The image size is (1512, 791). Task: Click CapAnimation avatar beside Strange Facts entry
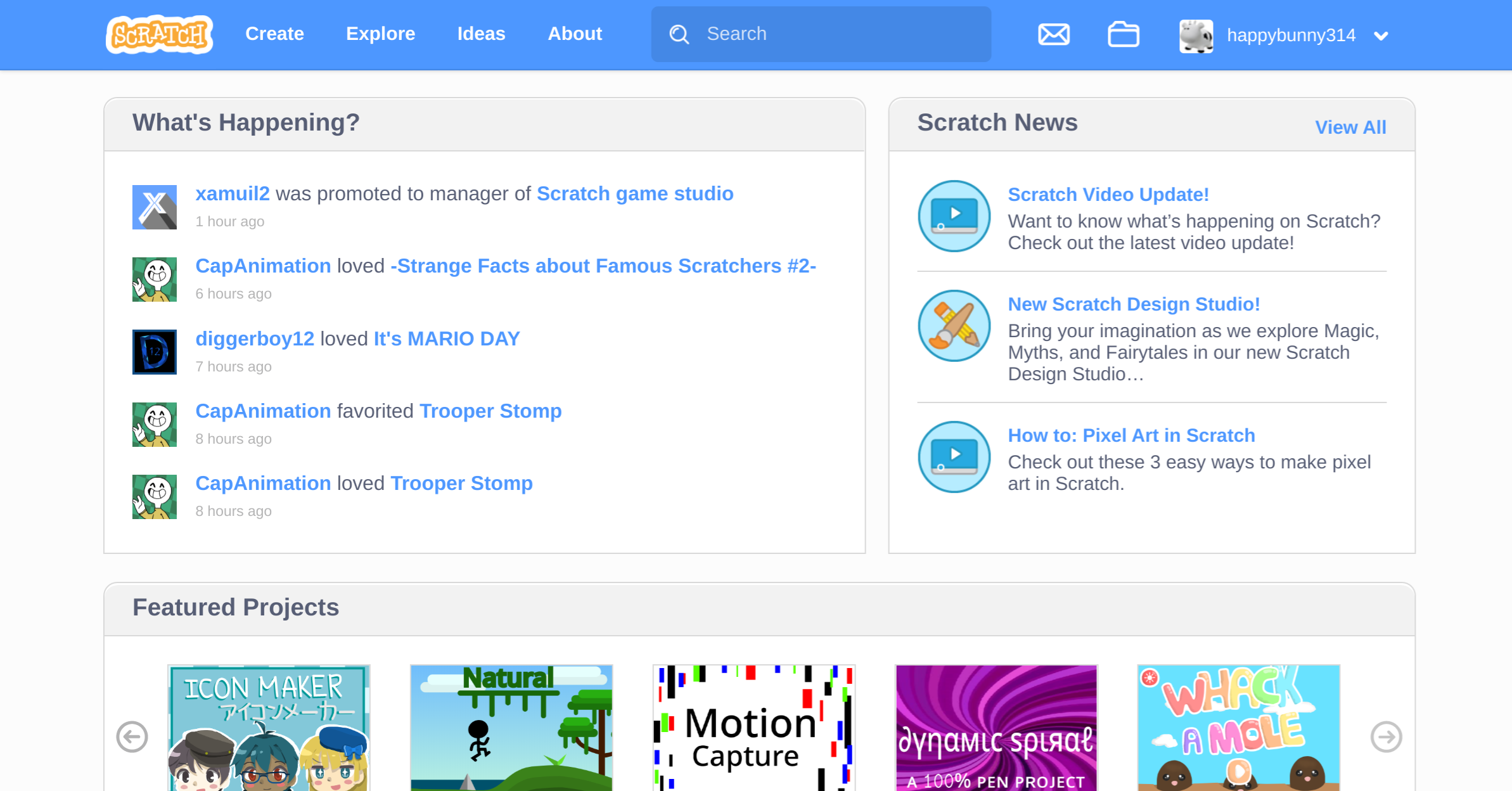(155, 280)
